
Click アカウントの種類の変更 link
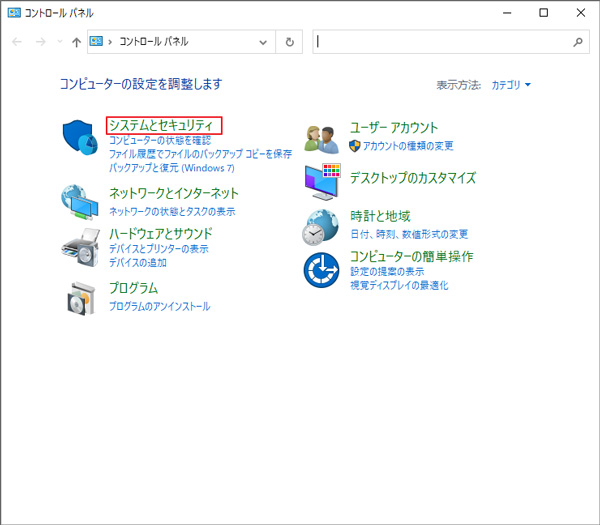(x=408, y=146)
